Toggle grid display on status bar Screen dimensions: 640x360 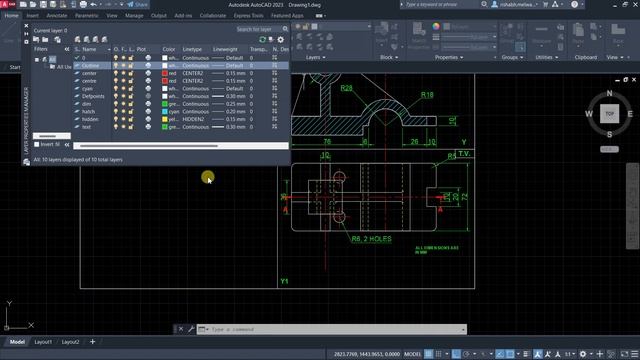429,354
